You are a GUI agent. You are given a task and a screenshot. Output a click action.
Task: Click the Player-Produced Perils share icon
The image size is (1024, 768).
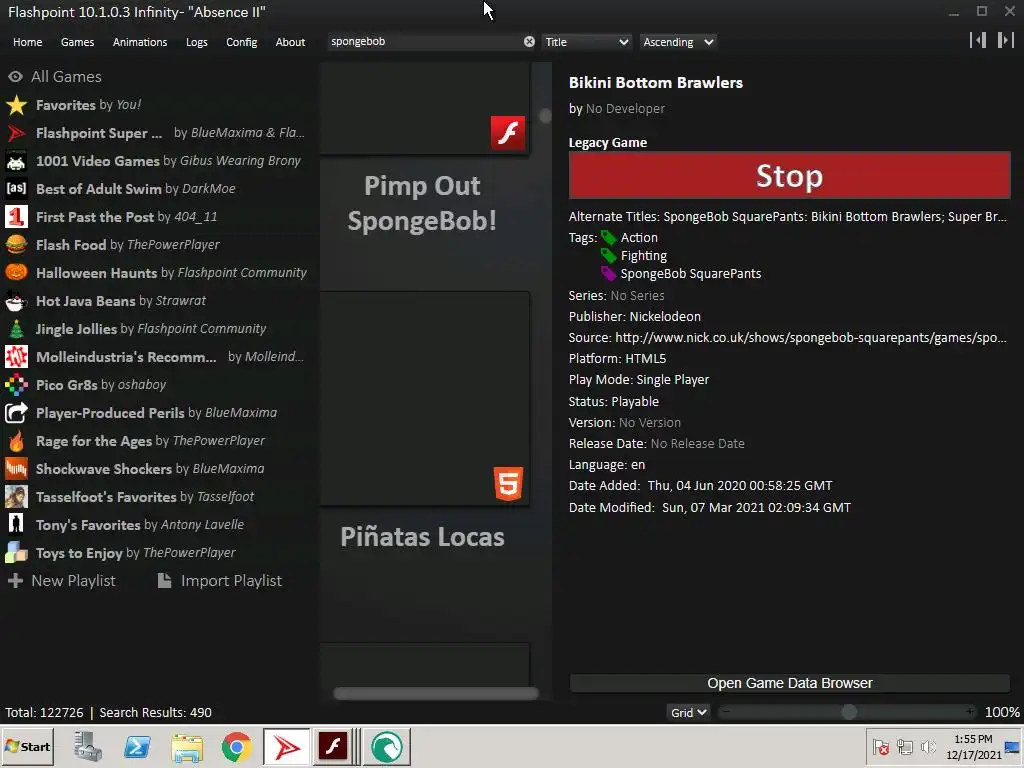tap(16, 413)
